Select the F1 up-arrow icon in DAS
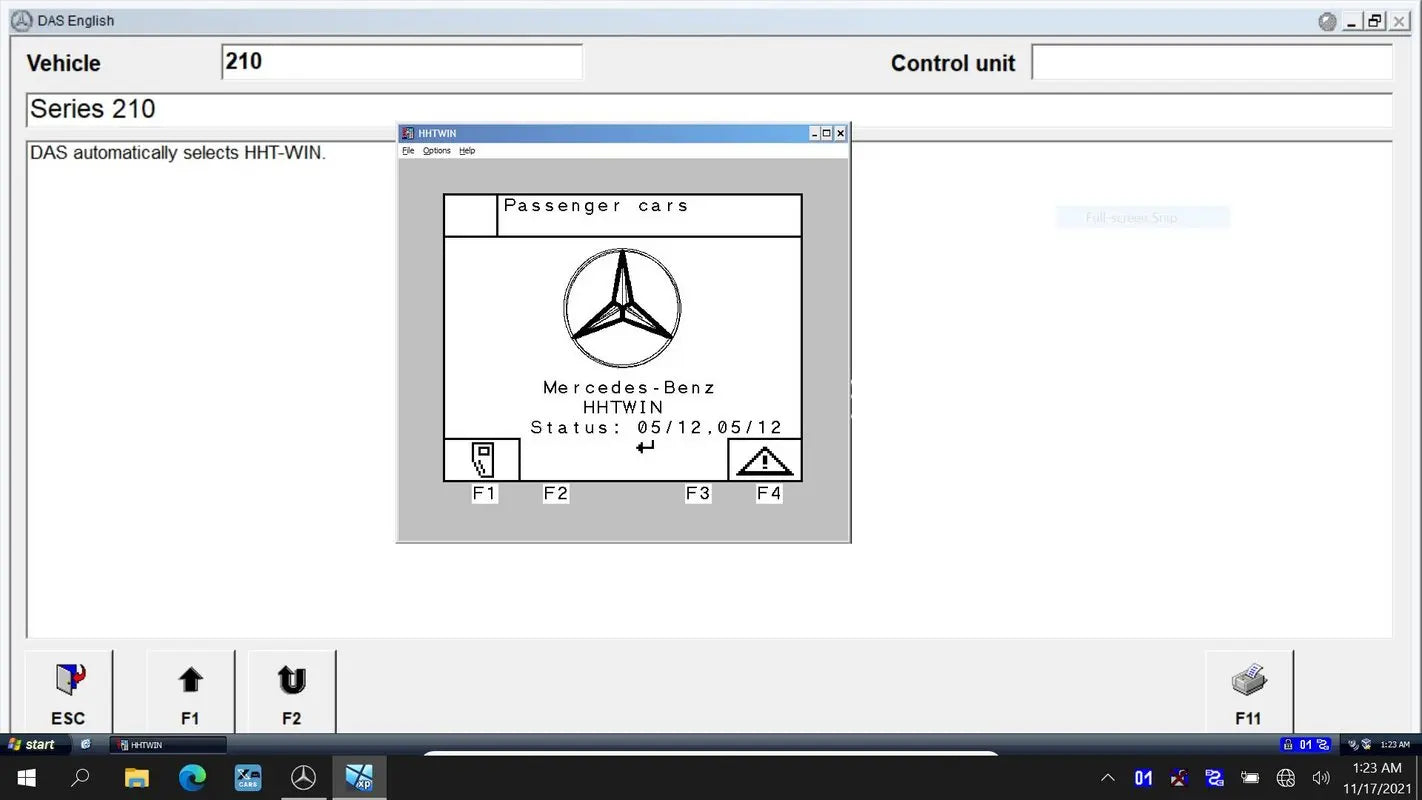 [190, 681]
